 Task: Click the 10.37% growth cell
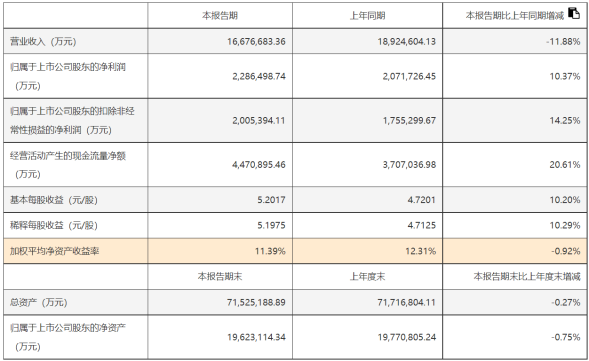[x=565, y=76]
